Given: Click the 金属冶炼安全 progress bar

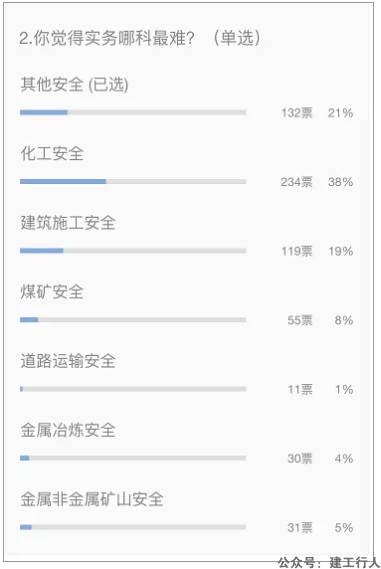Looking at the screenshot, I should 133,458.
